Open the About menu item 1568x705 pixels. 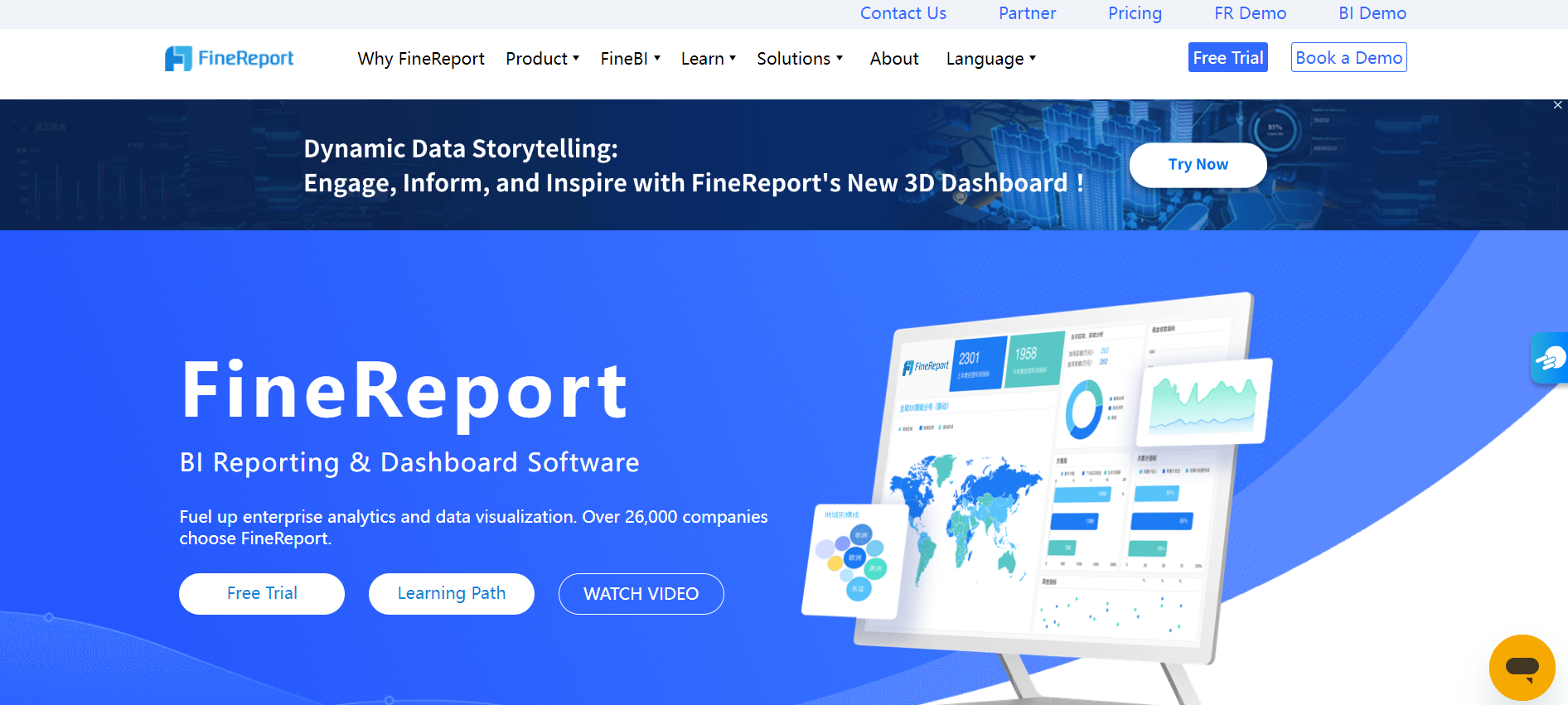click(894, 59)
